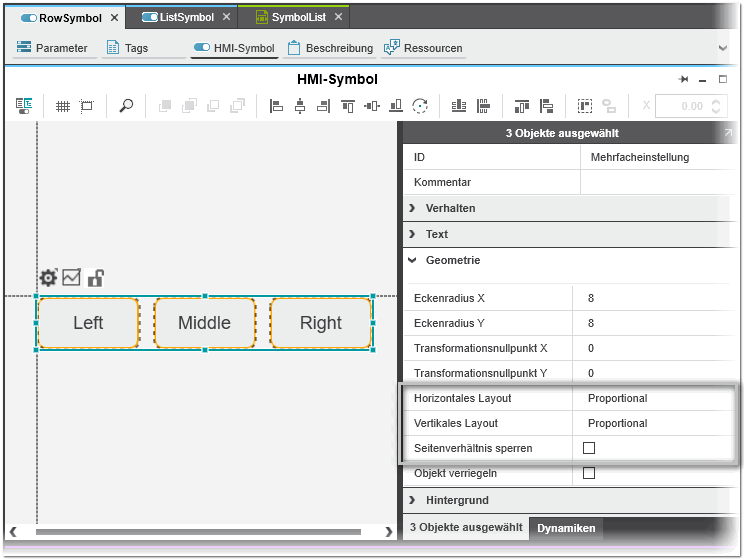The image size is (744, 560).
Task: Click the align left edges icon
Action: 277,106
